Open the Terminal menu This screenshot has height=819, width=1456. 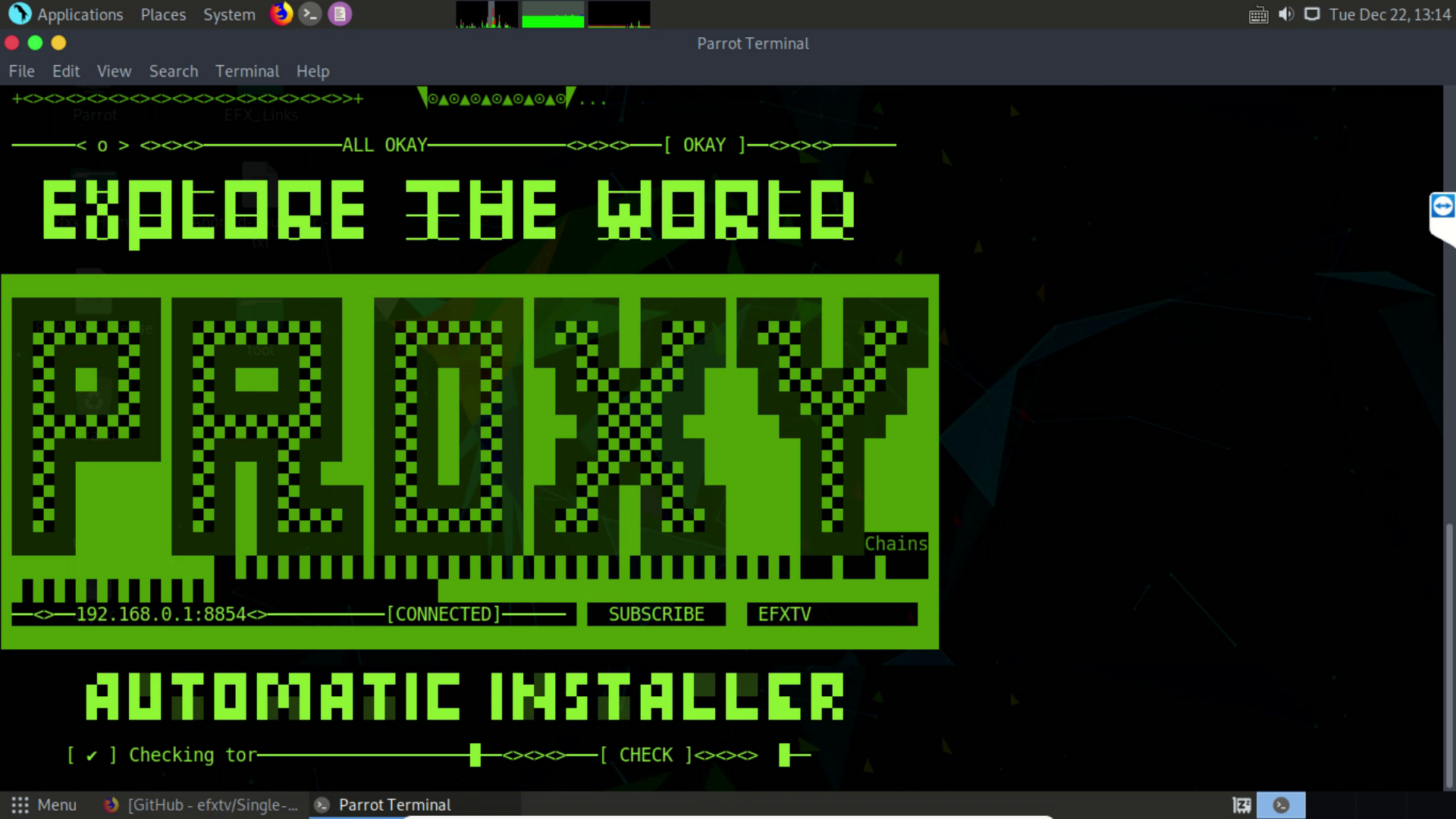(x=246, y=71)
